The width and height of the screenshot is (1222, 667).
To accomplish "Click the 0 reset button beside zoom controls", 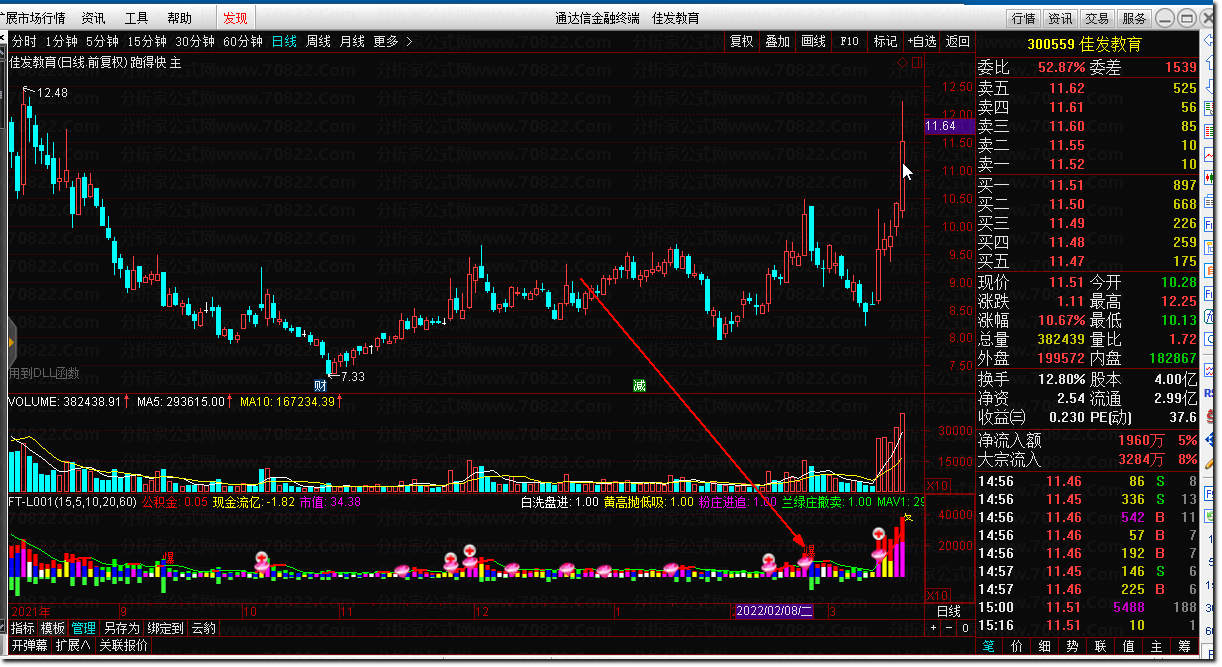I will coord(965,628).
